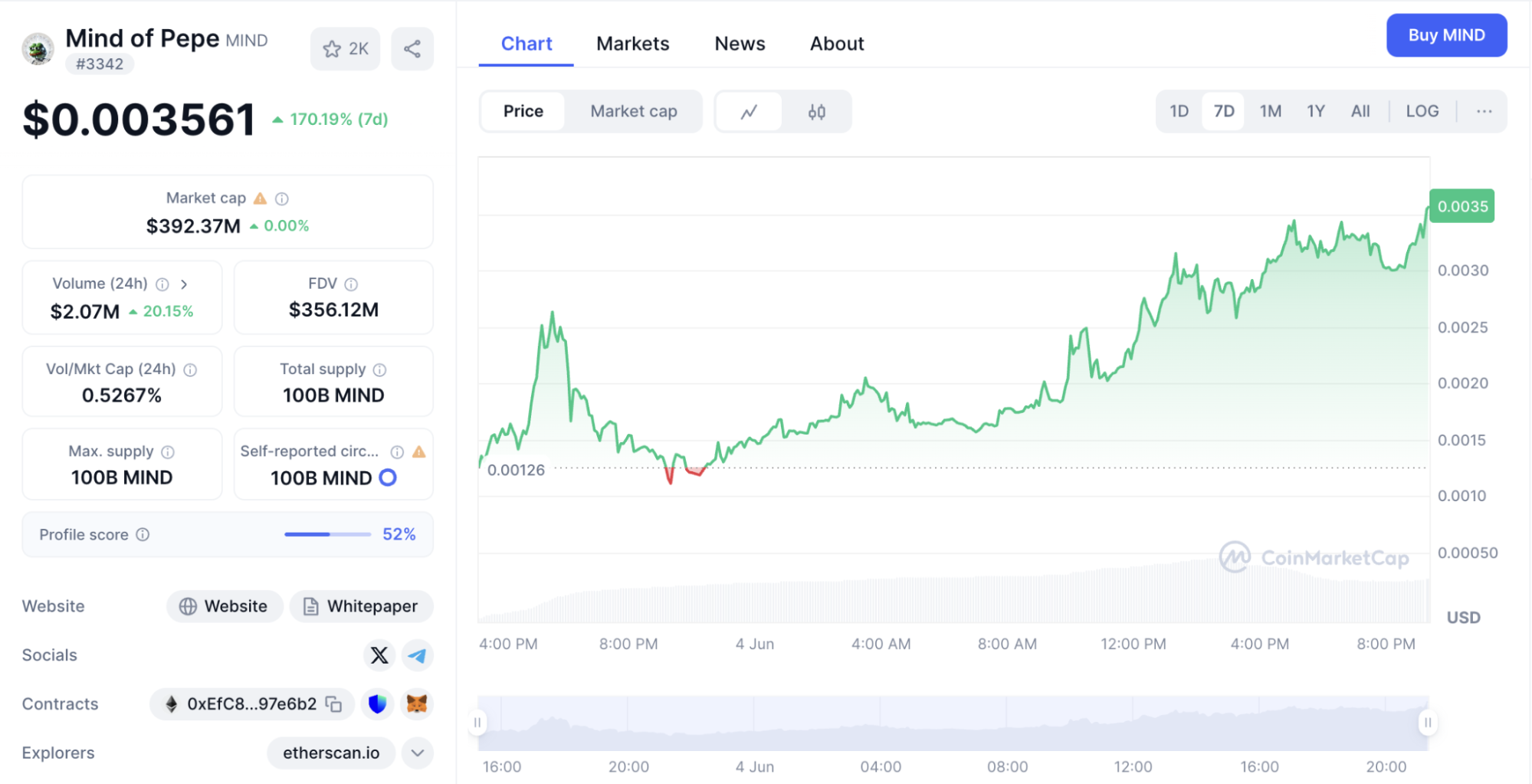Expand Volume (24h) details chevron

point(184,284)
